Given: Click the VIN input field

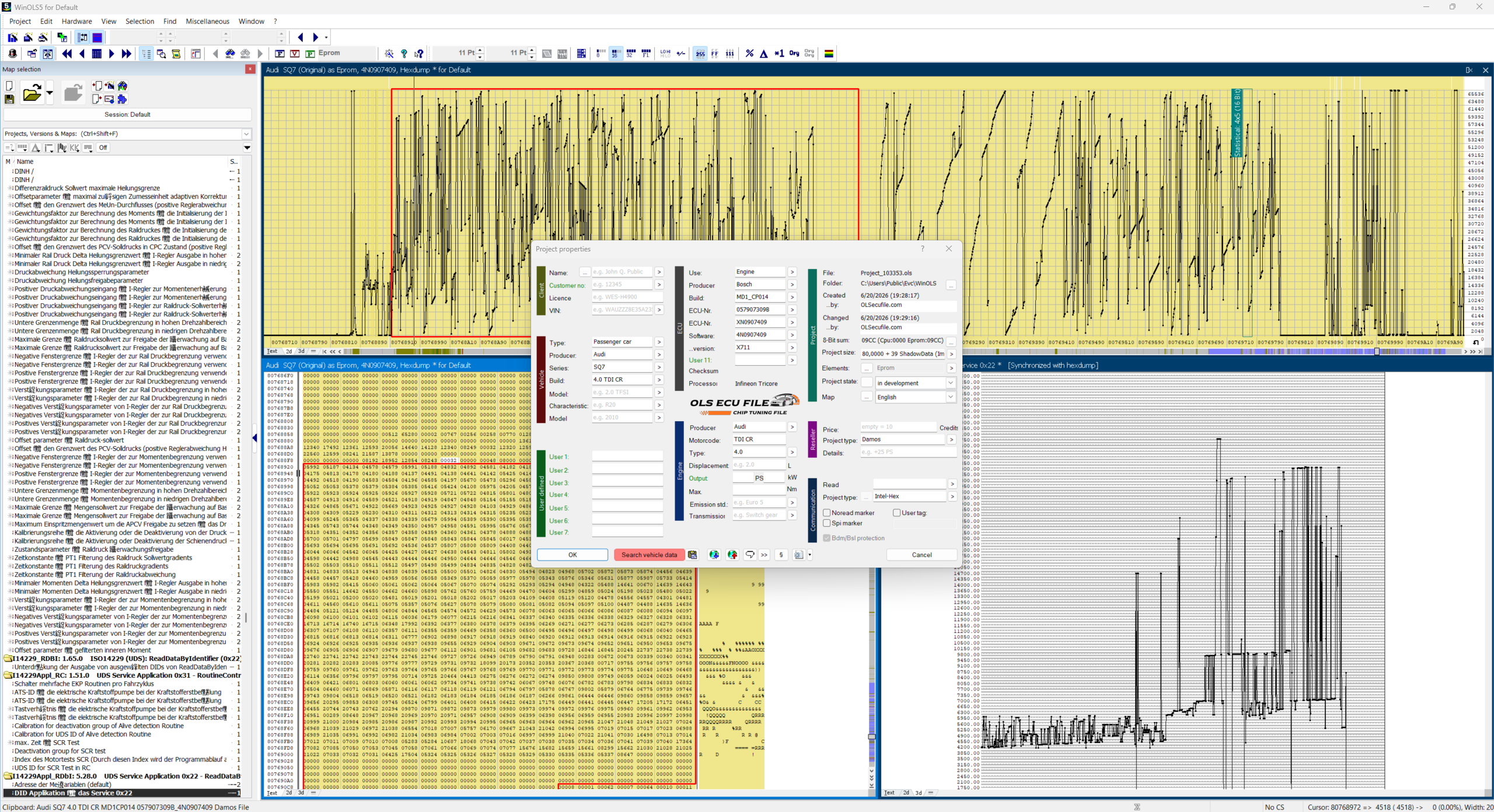Looking at the screenshot, I should pyautogui.click(x=622, y=310).
